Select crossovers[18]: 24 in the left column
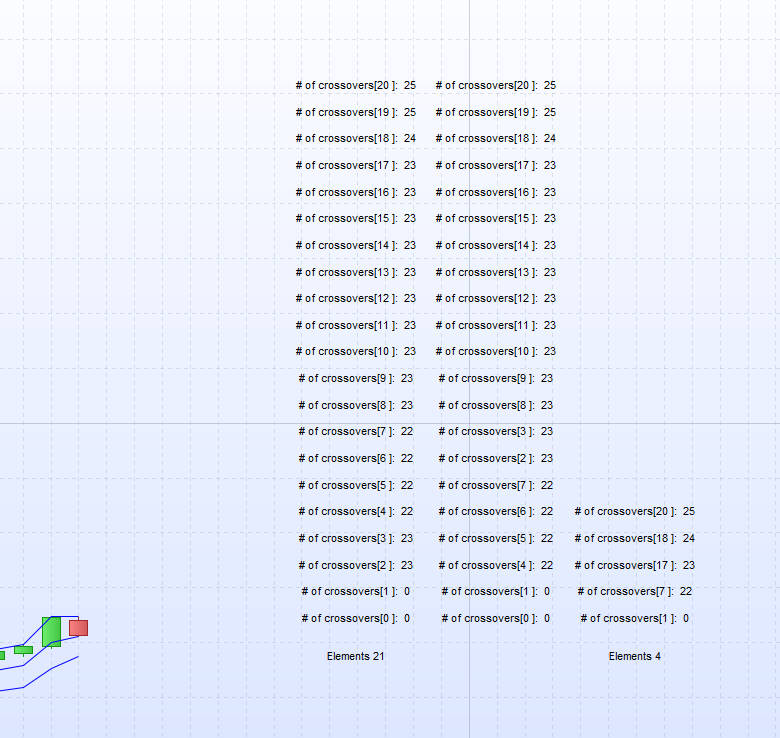This screenshot has width=780, height=738. [x=356, y=138]
